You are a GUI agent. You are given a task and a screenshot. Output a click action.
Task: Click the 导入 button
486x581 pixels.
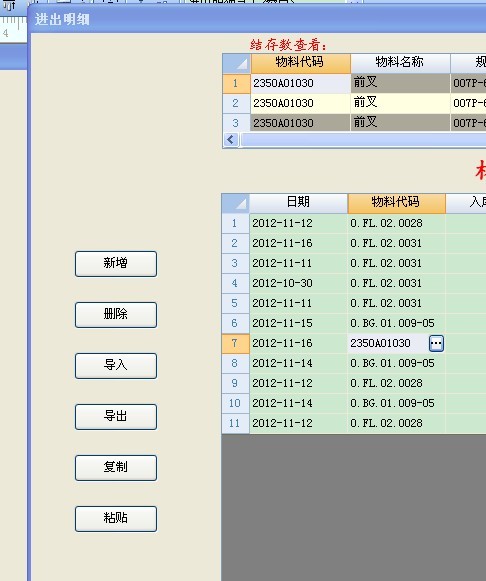(x=116, y=366)
